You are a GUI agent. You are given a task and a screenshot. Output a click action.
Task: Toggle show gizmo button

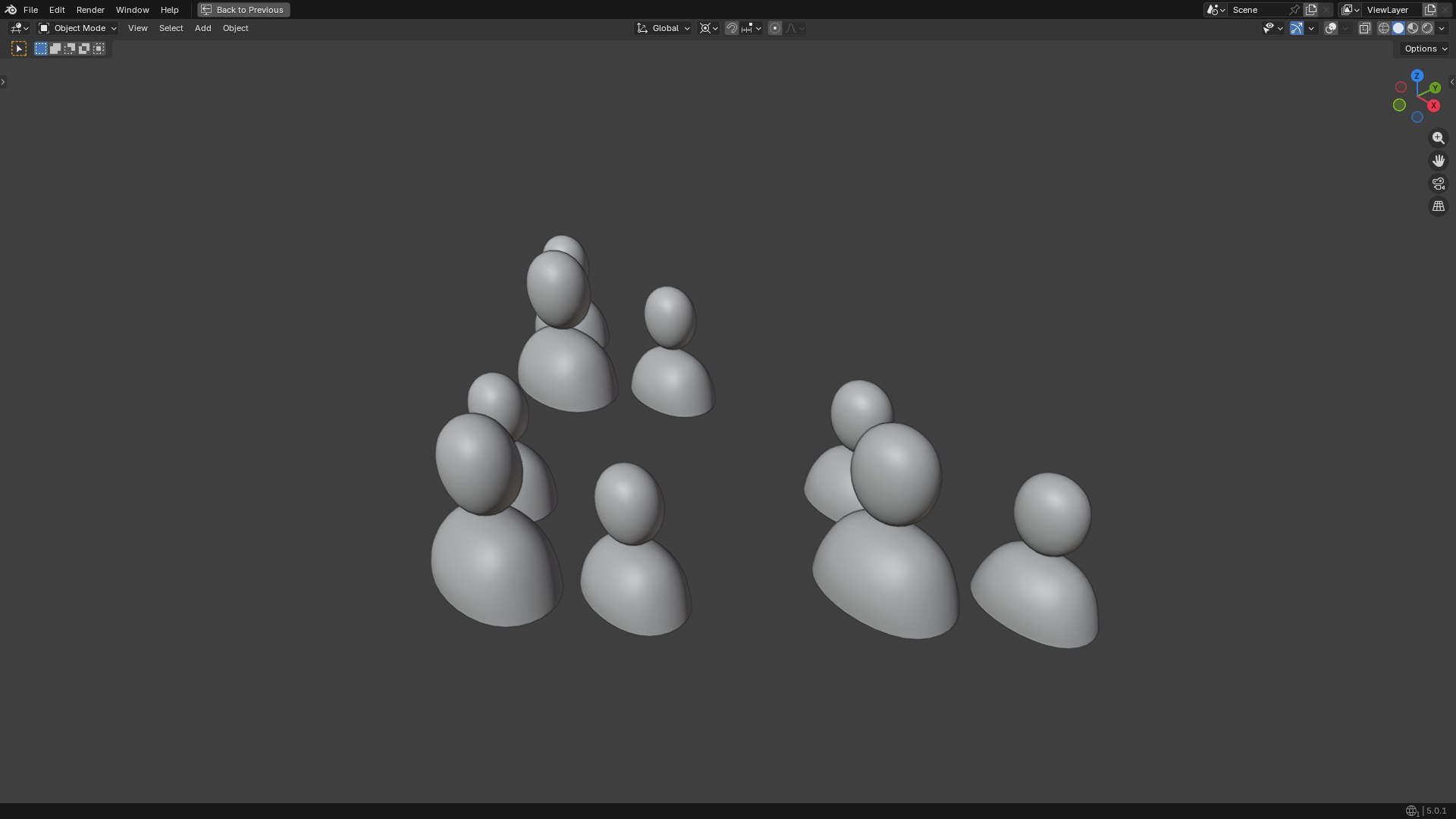[x=1297, y=28]
